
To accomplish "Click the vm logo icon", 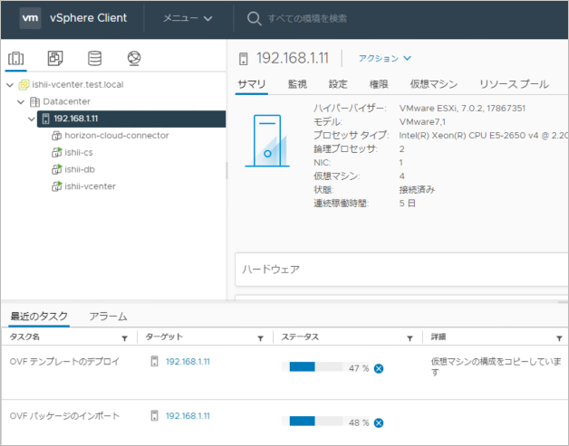I will click(x=30, y=18).
